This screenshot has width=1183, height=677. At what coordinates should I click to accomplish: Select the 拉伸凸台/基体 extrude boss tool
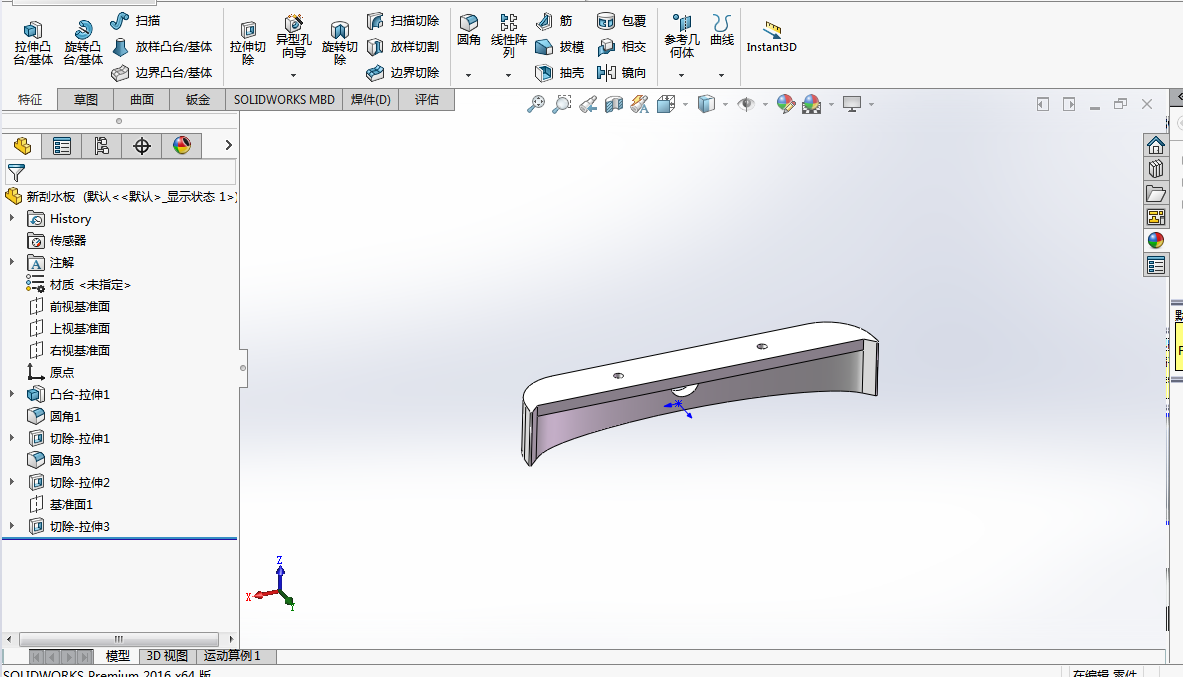tap(32, 43)
